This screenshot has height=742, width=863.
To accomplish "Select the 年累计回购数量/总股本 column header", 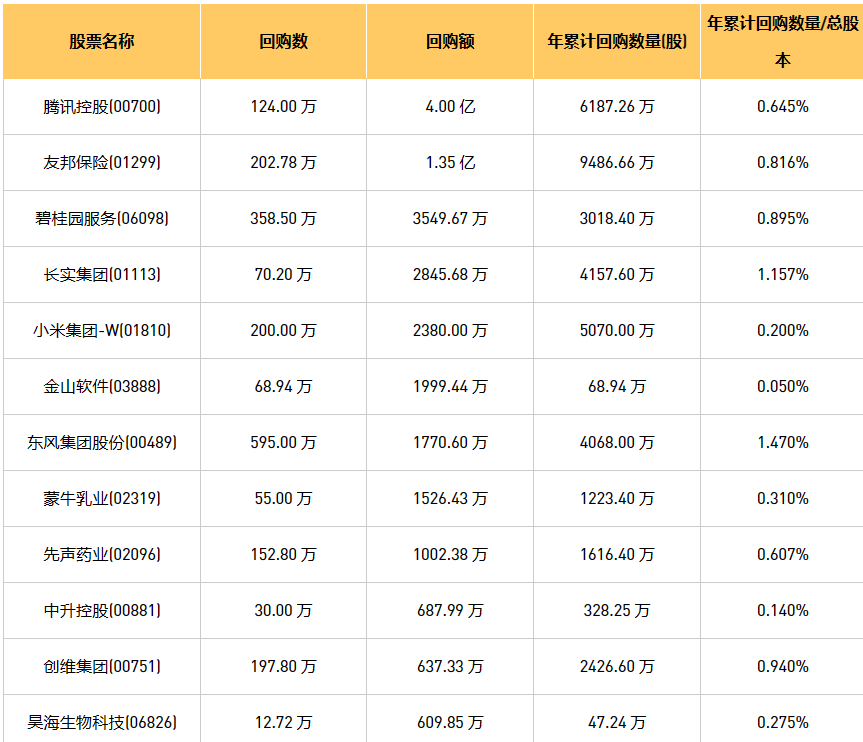I will (782, 41).
